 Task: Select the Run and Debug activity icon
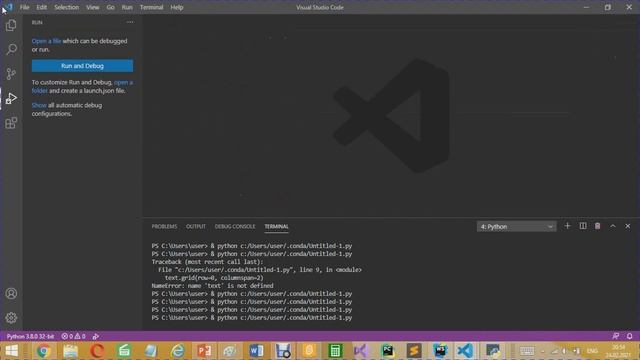tap(11, 98)
